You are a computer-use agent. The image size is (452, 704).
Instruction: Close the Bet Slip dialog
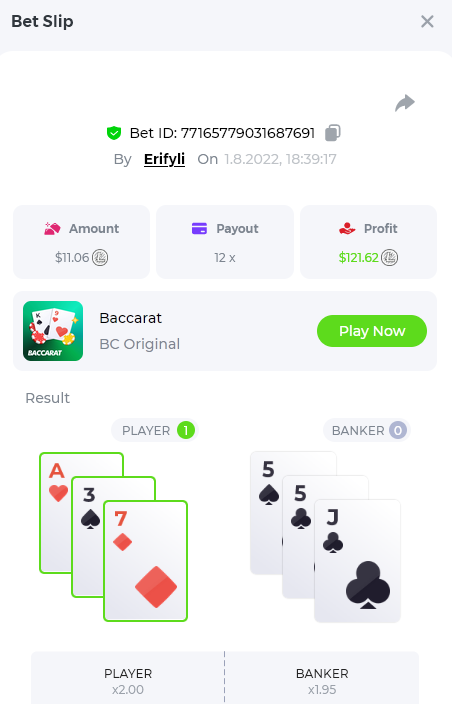427,21
